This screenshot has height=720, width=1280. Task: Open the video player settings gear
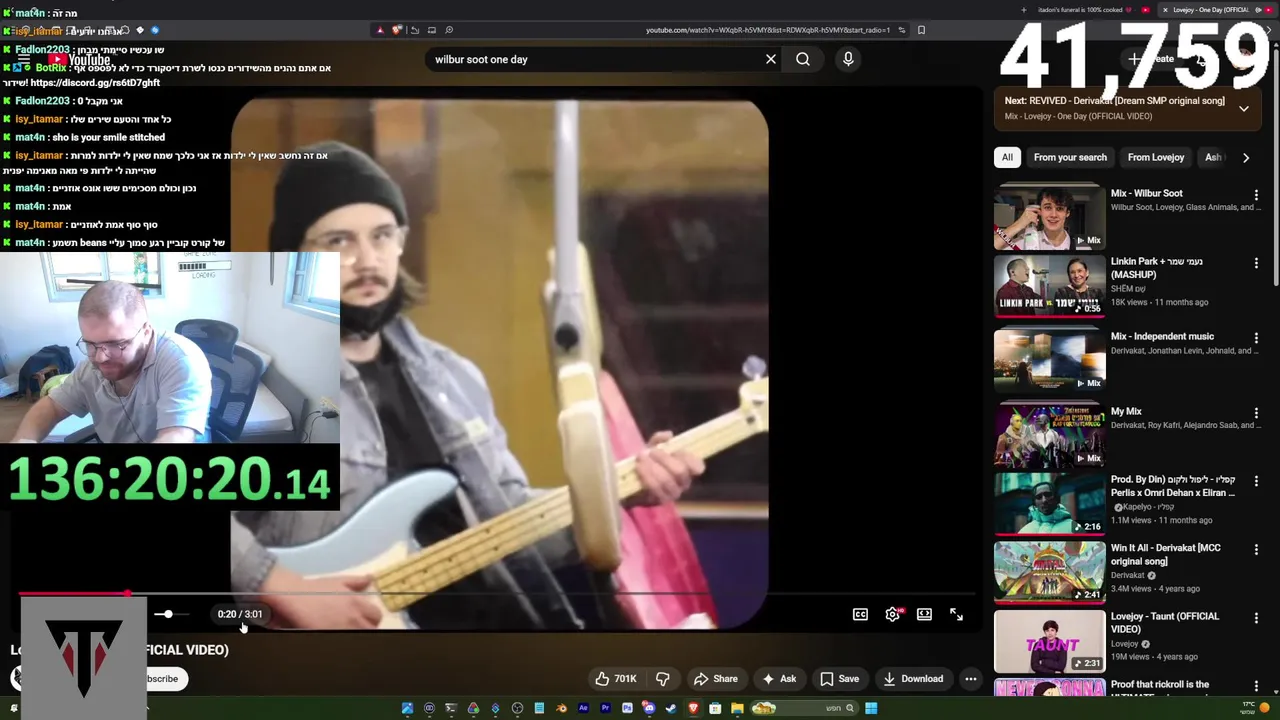(x=893, y=614)
